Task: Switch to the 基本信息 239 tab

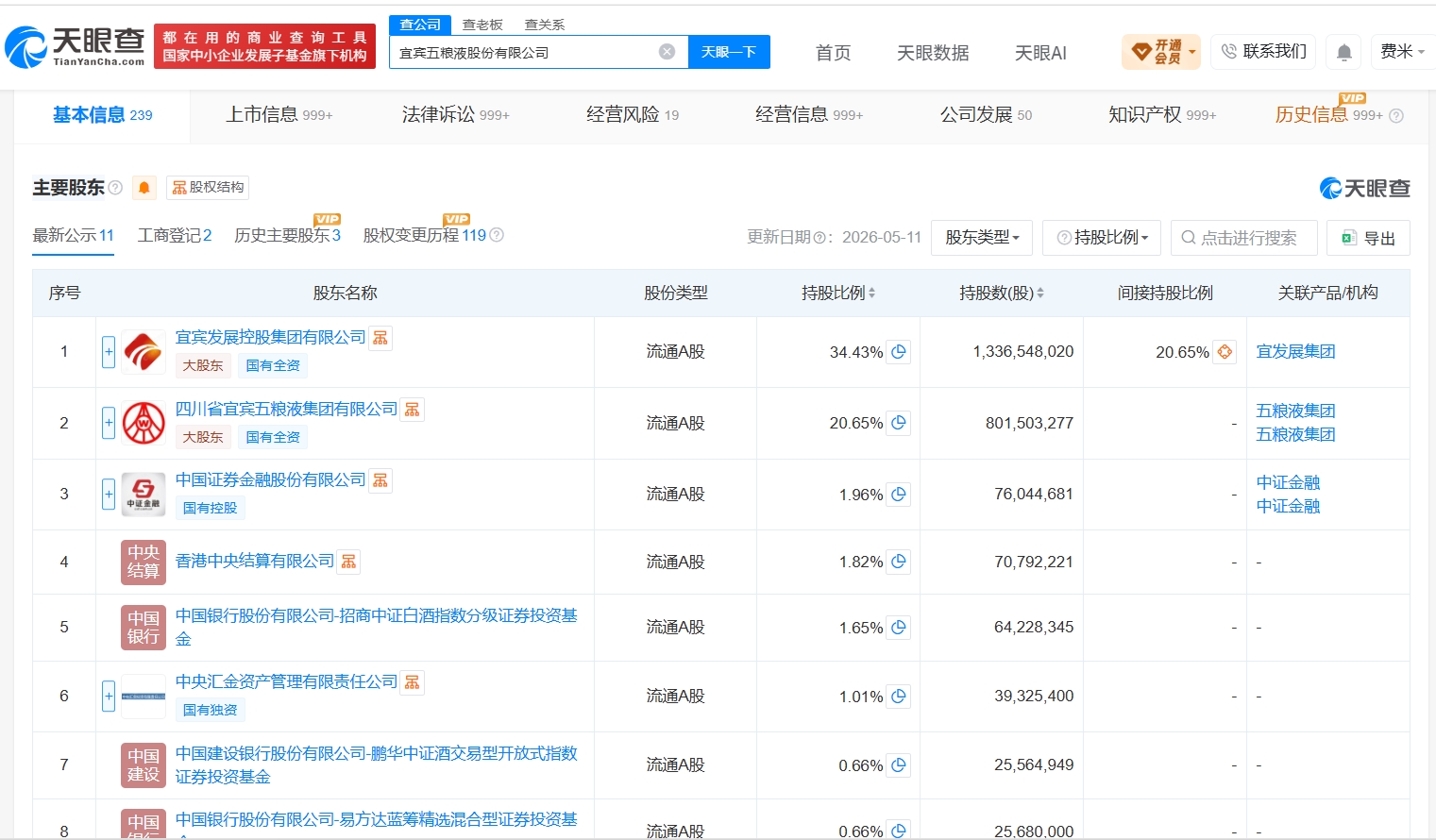Action: point(102,115)
